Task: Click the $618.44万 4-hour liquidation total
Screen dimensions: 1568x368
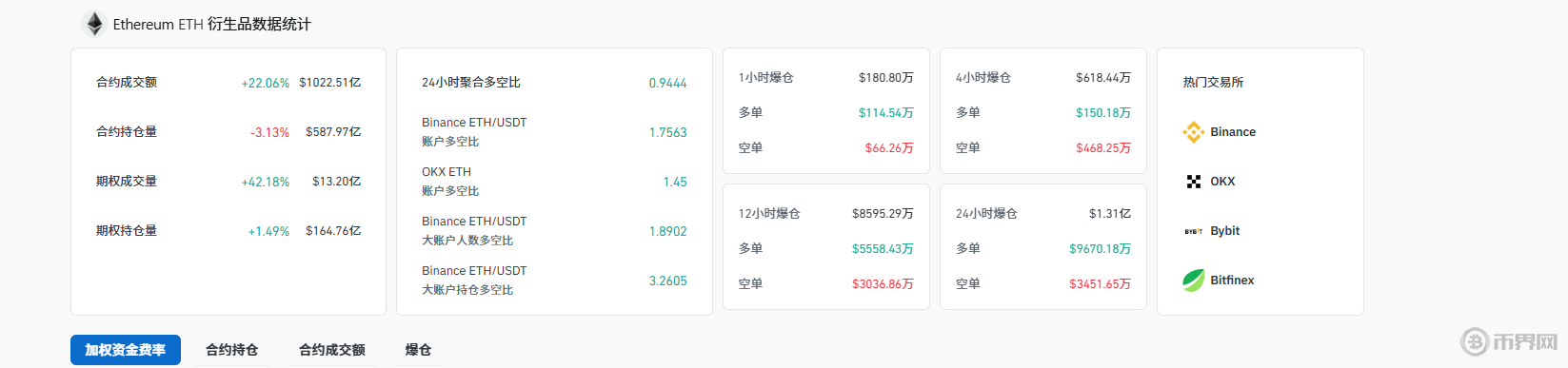Action: (x=1103, y=78)
